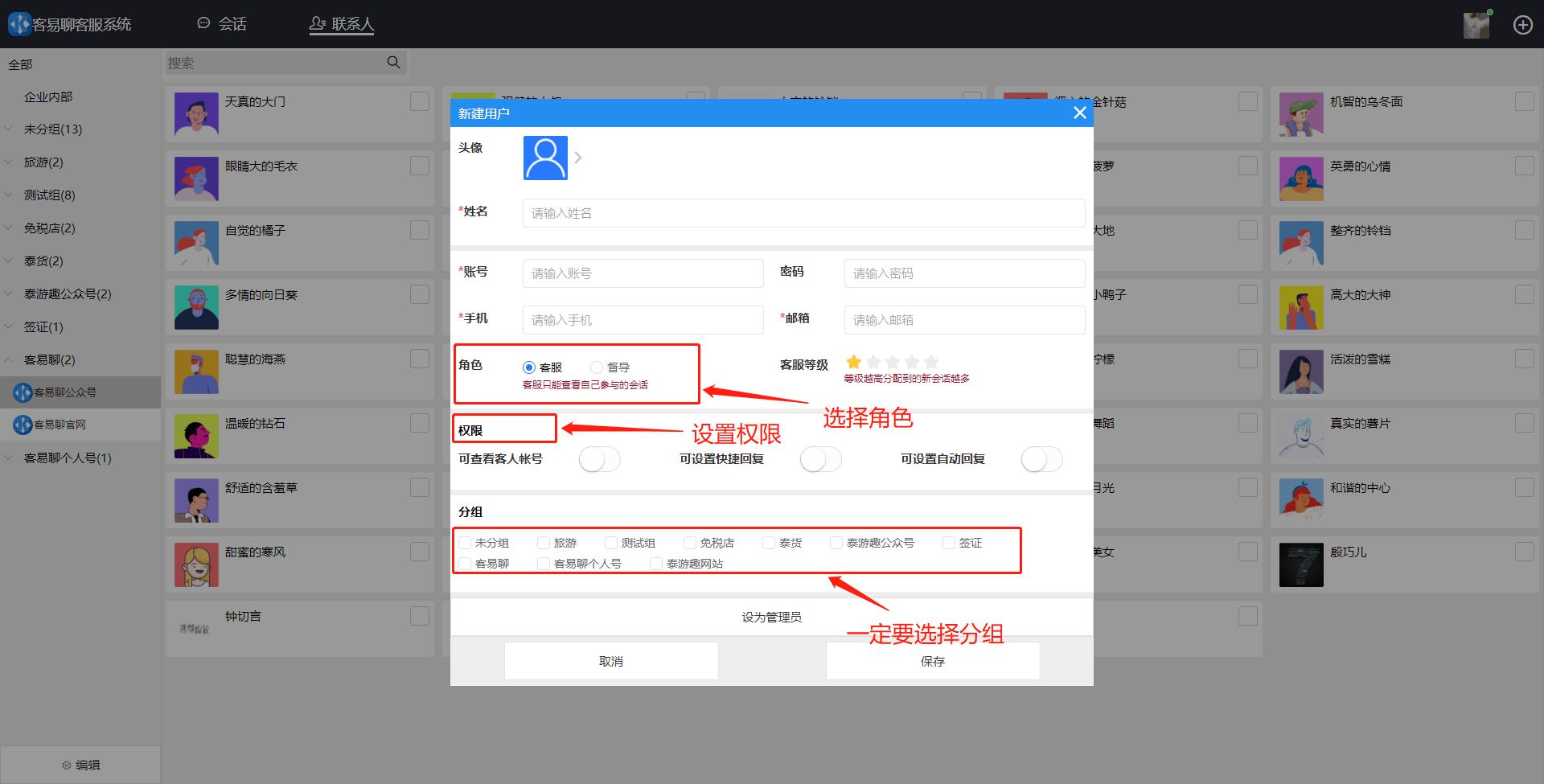Select 客易聊官网 channel icon in sidebar
The image size is (1544, 784).
23,425
